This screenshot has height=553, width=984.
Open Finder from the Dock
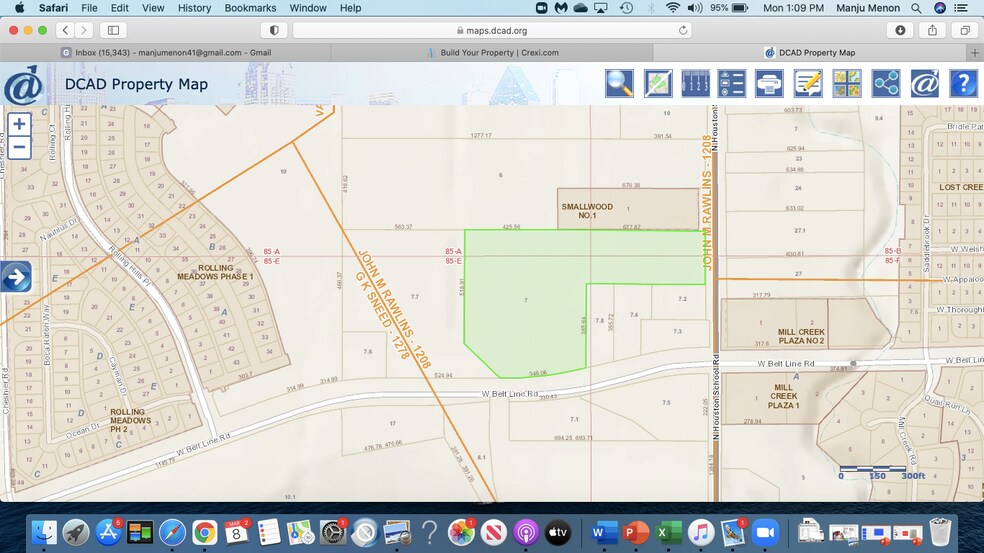[44, 532]
